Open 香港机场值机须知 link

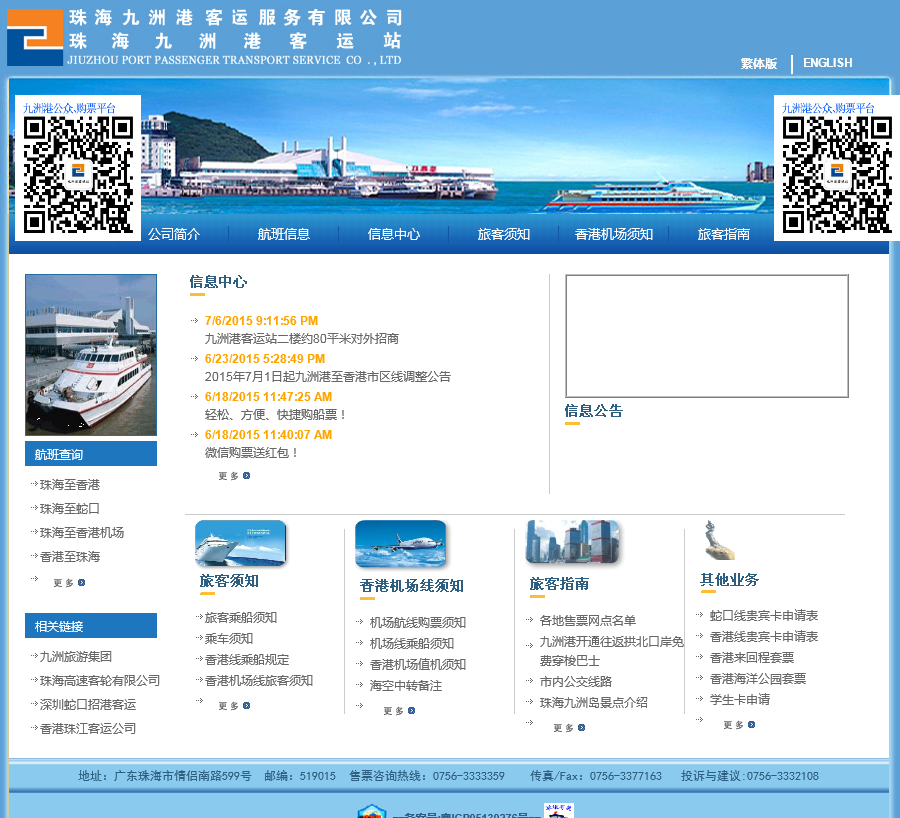(x=418, y=665)
